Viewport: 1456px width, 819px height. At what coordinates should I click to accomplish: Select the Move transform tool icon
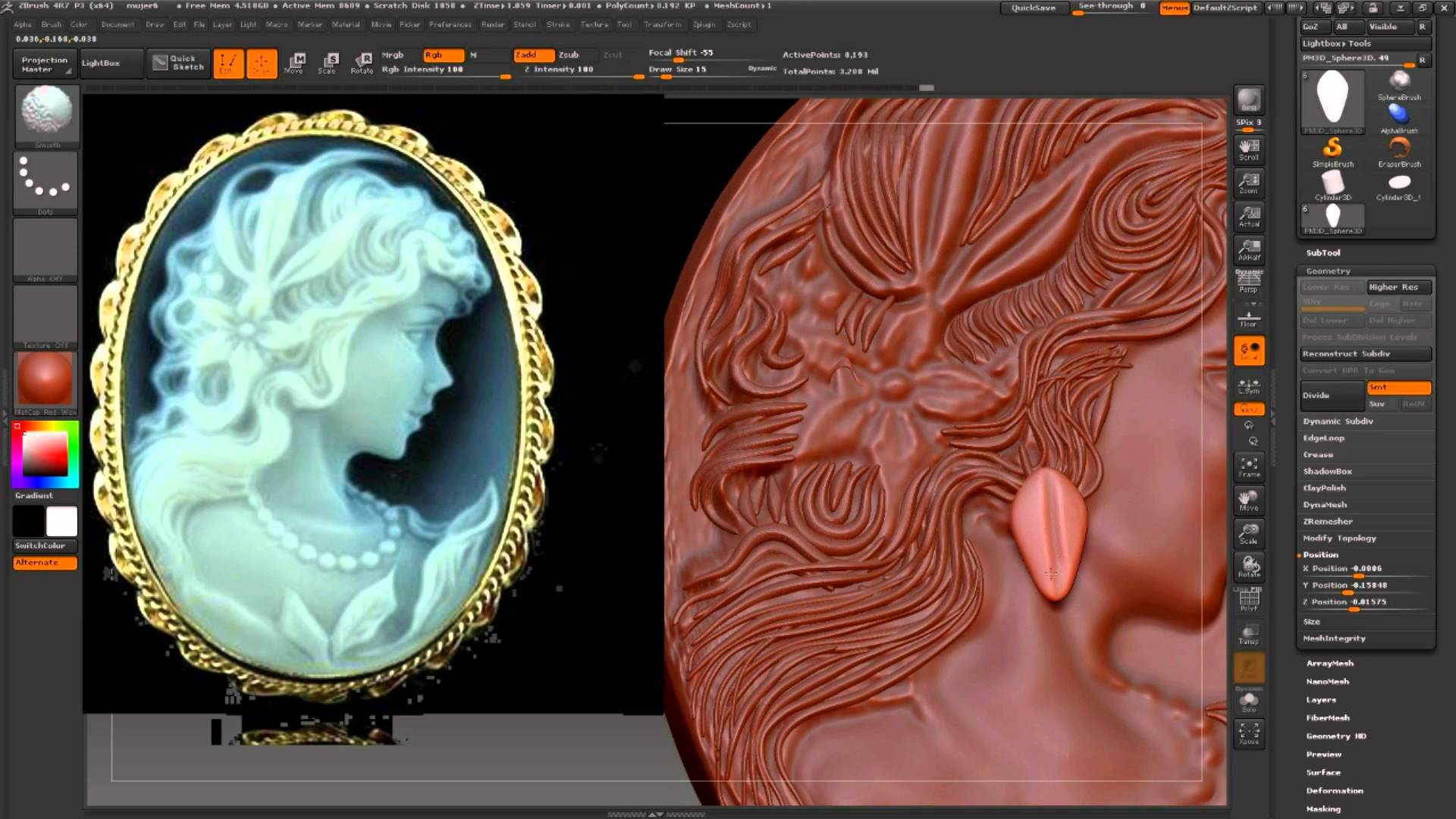tap(294, 63)
